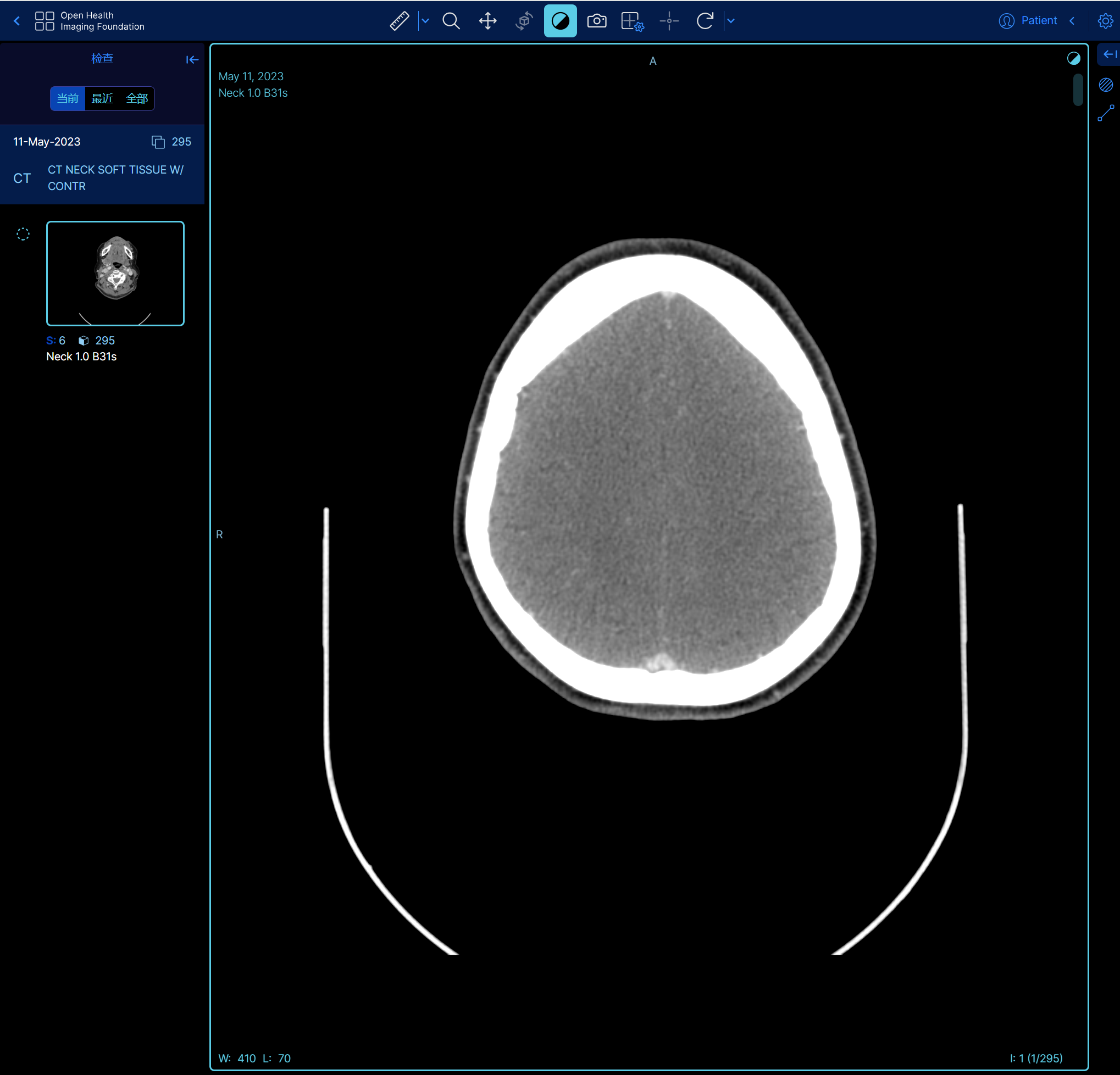Select the length measurement ruler tool
Viewport: 1120px width, 1075px height.
pos(400,21)
